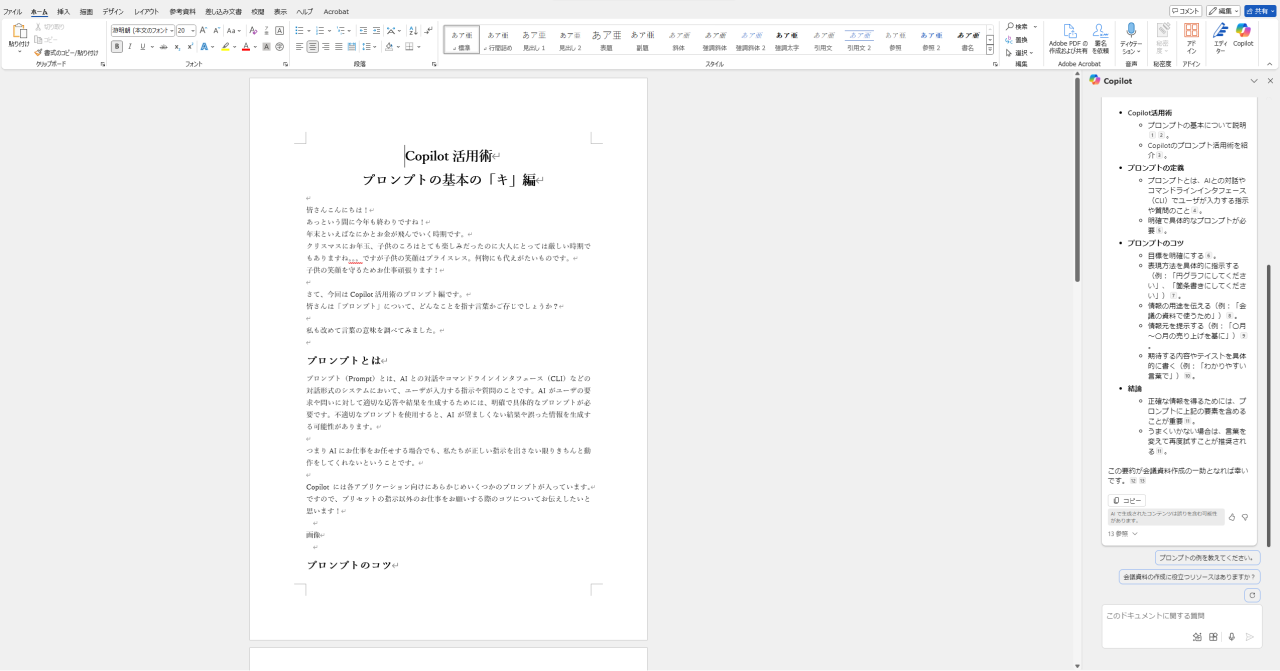Decrease the paragraph indent

(x=363, y=31)
